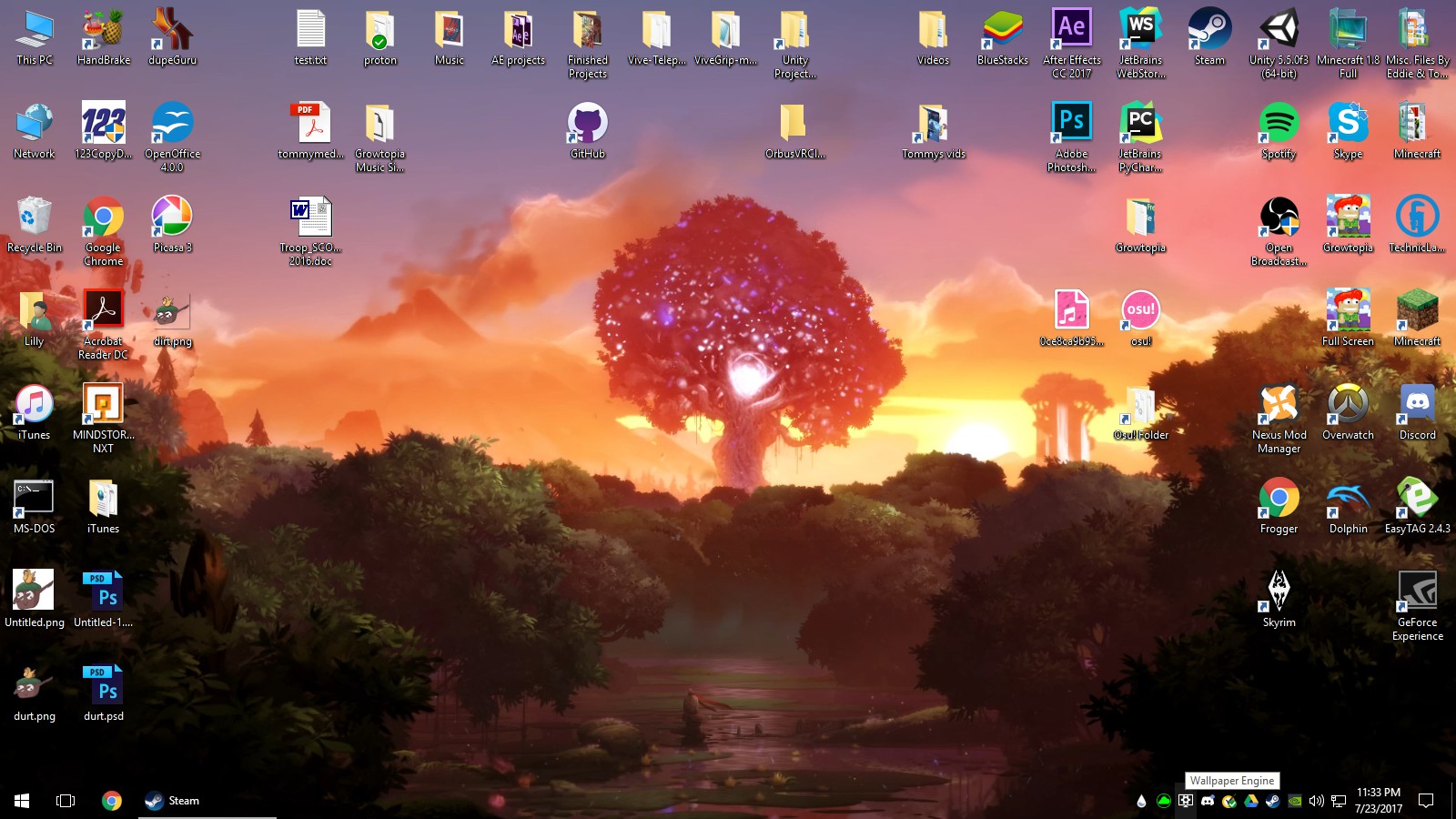Click the osu! game shortcut
Viewport: 1456px width, 819px height.
click(x=1141, y=318)
